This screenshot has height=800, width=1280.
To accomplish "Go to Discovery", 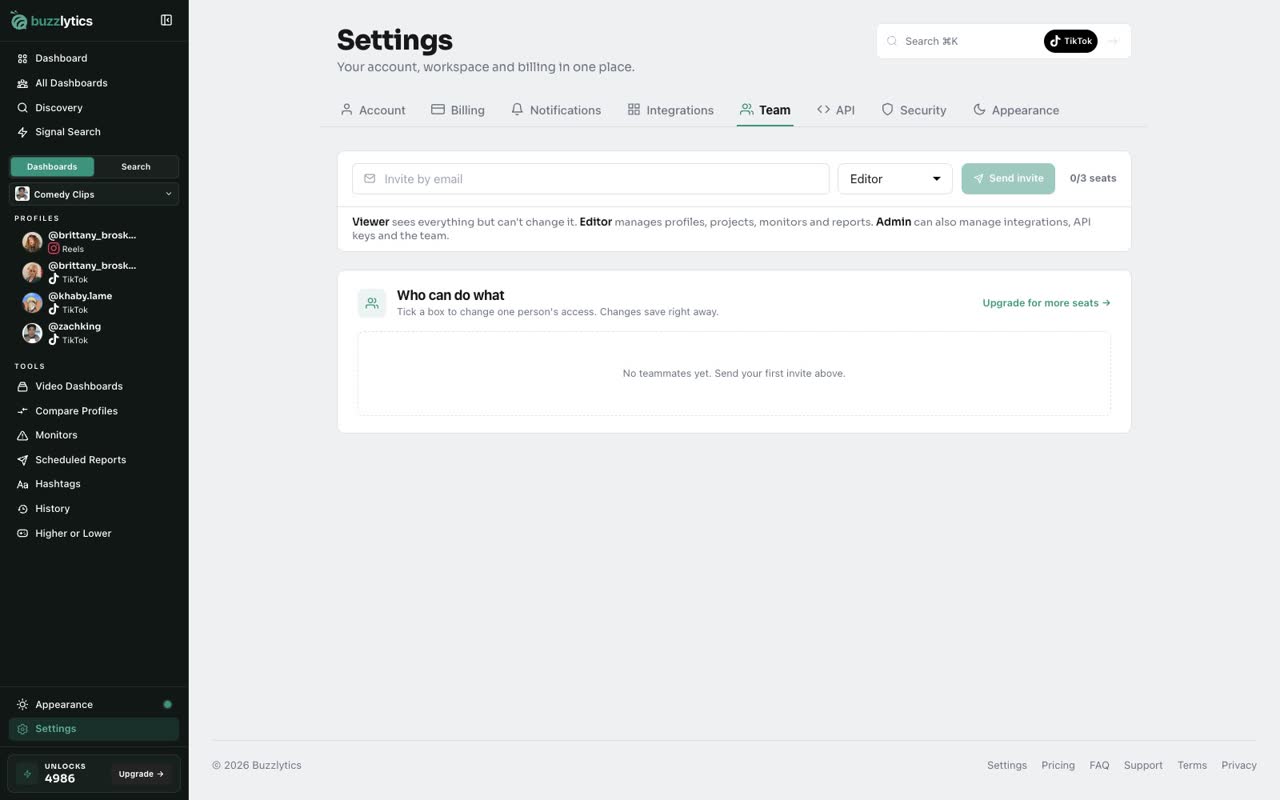I will point(94,107).
